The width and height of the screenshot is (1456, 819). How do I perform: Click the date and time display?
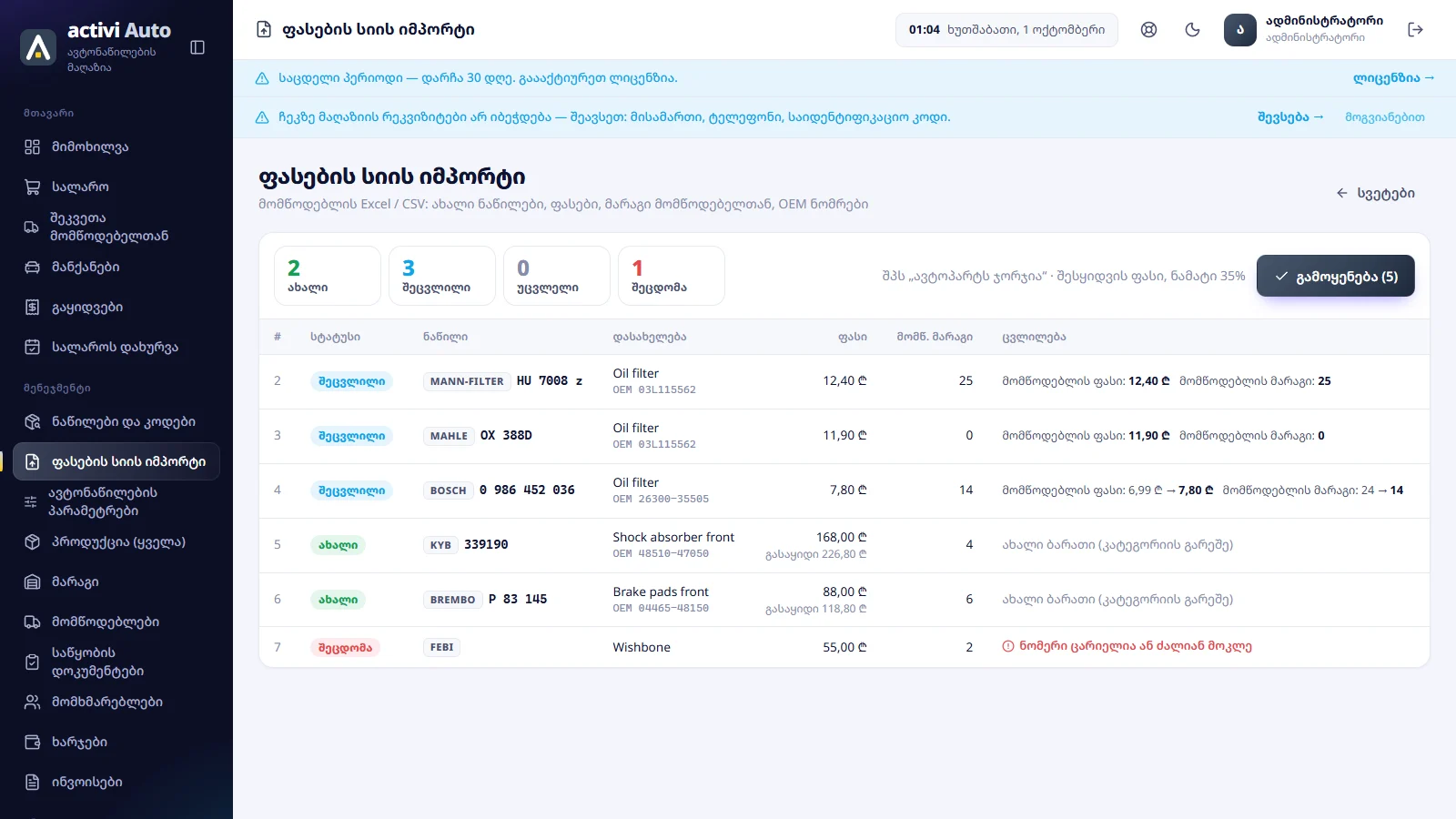pyautogui.click(x=1006, y=30)
